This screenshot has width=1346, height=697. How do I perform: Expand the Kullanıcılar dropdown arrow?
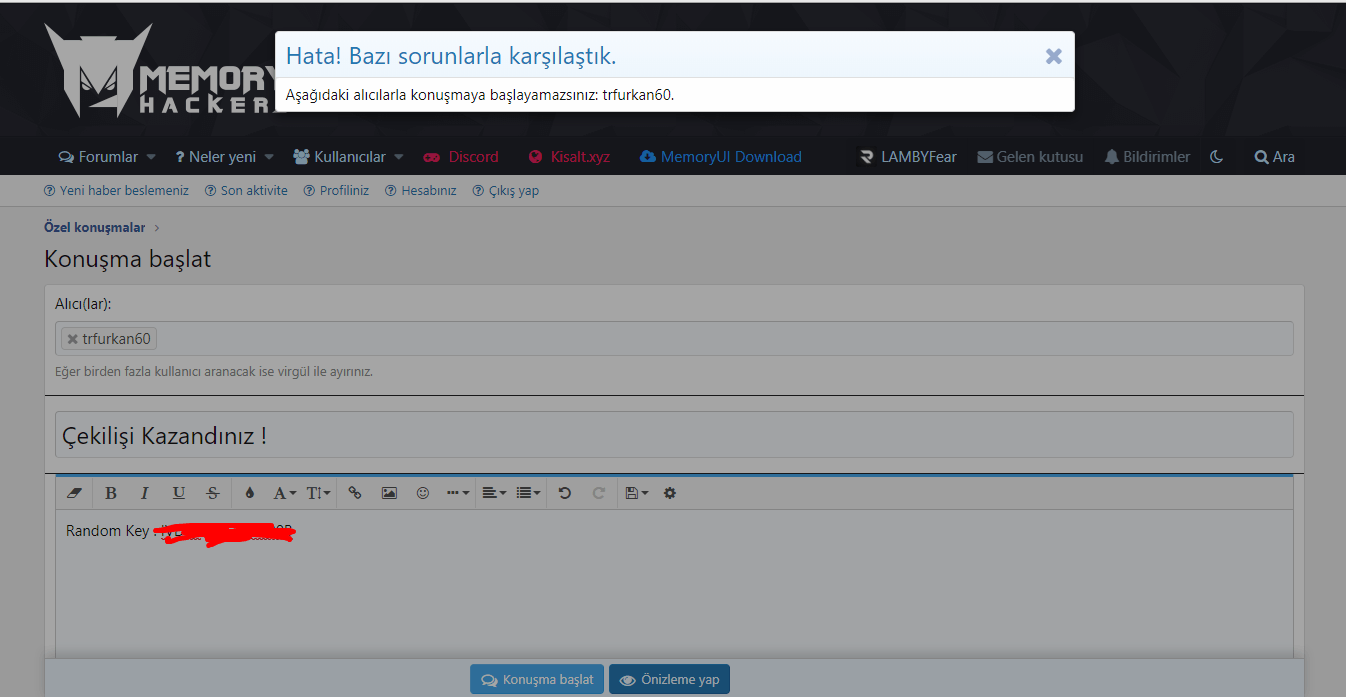[398, 157]
